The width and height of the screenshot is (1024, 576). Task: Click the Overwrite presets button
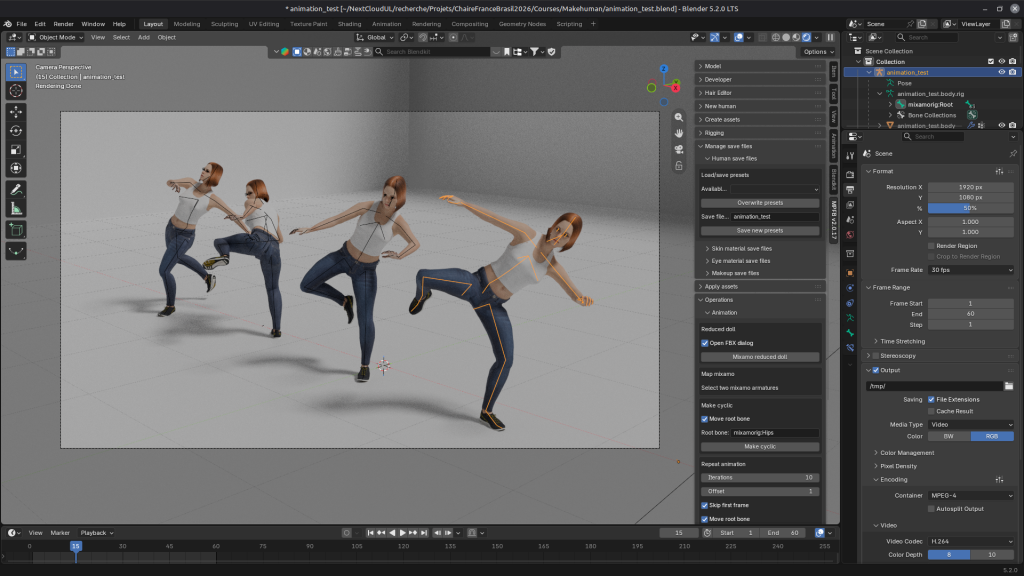(x=760, y=202)
